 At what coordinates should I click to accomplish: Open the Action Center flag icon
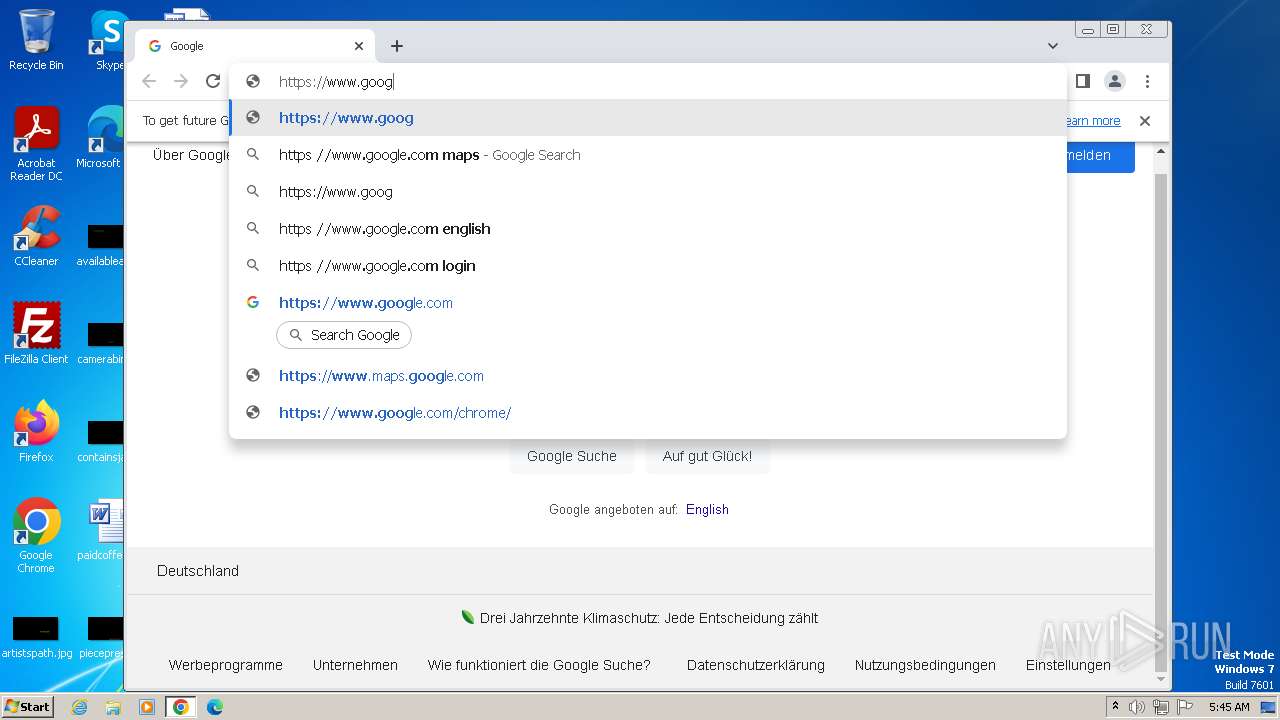1183,707
